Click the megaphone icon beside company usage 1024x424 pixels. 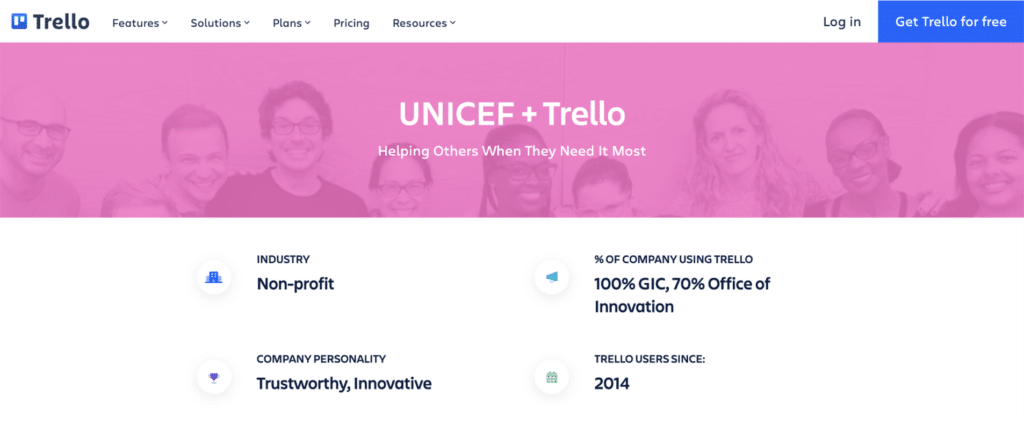click(551, 277)
